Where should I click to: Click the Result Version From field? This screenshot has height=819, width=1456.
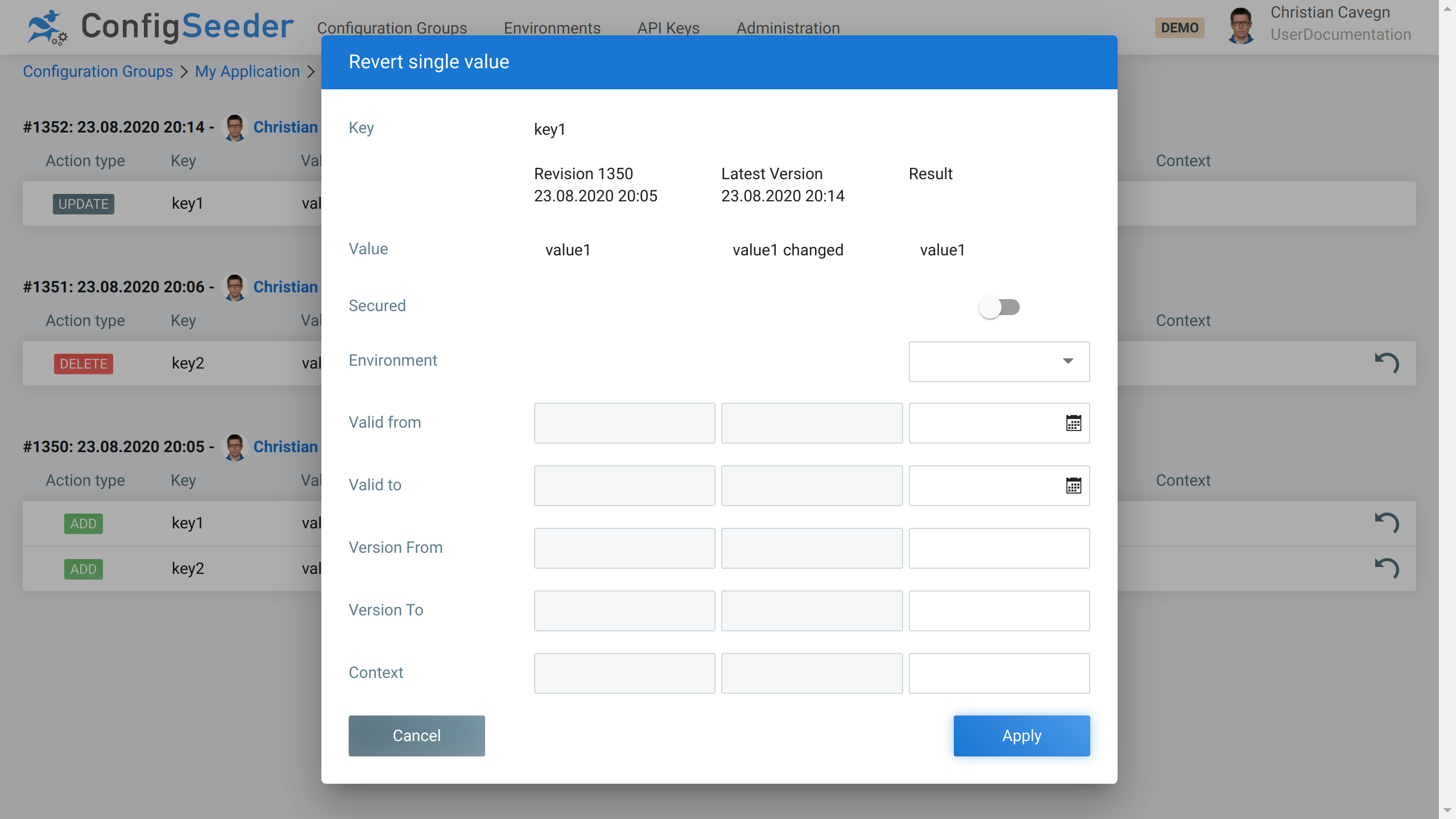[999, 548]
